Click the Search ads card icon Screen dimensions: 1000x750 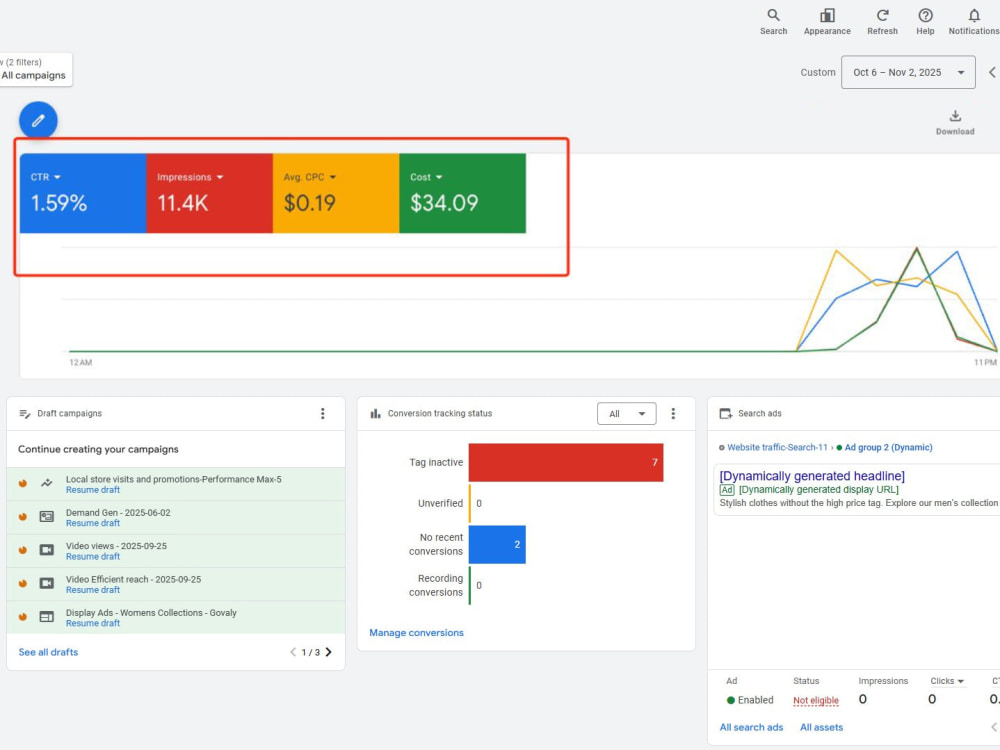coord(726,414)
